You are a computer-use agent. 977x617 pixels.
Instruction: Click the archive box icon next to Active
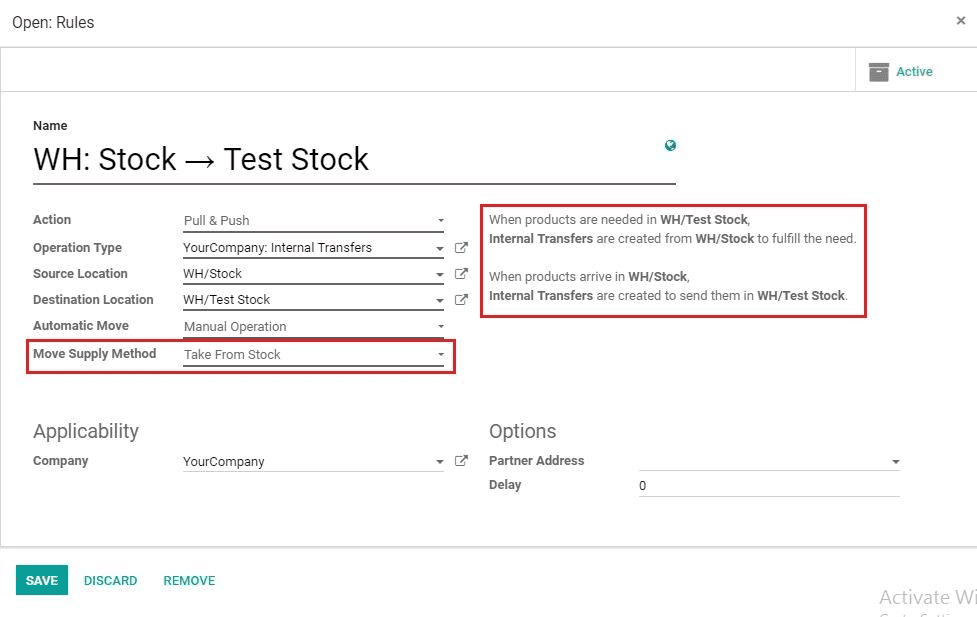(879, 72)
